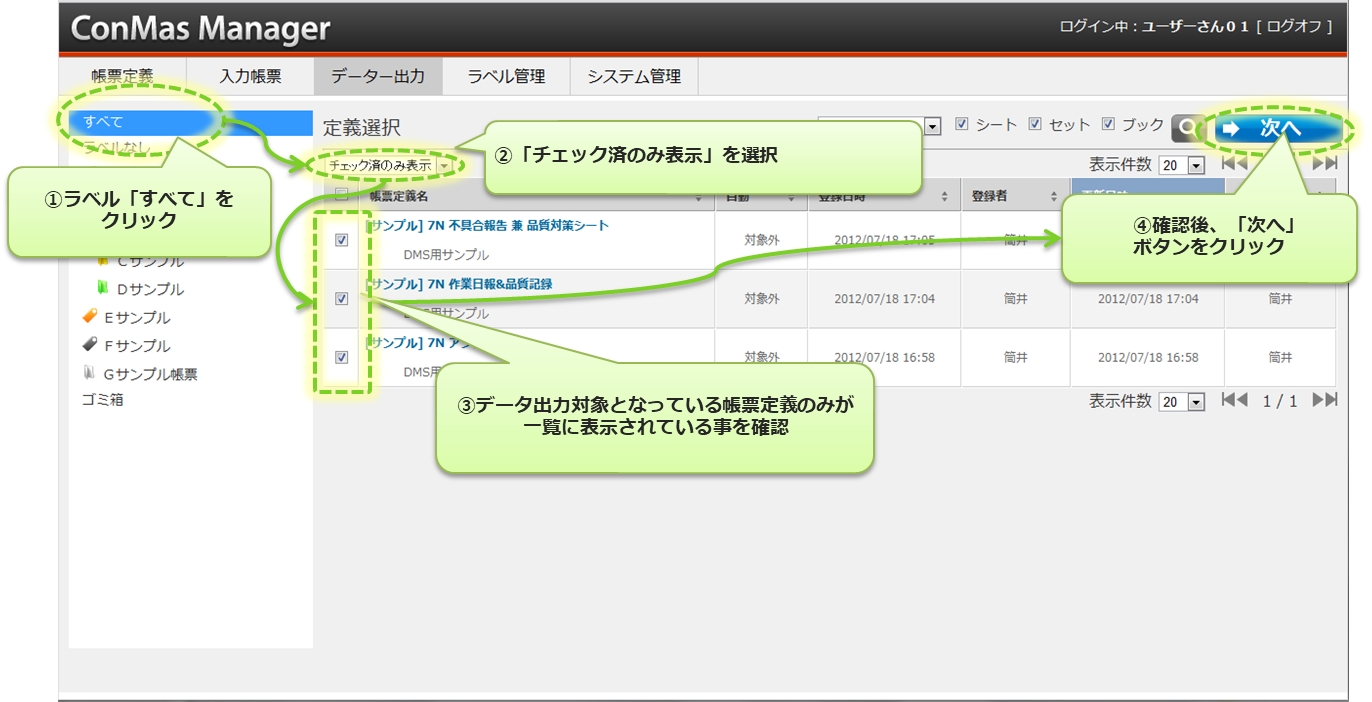Sort by the 登録日時 column arrows
This screenshot has width=1372, height=702.
[945, 197]
